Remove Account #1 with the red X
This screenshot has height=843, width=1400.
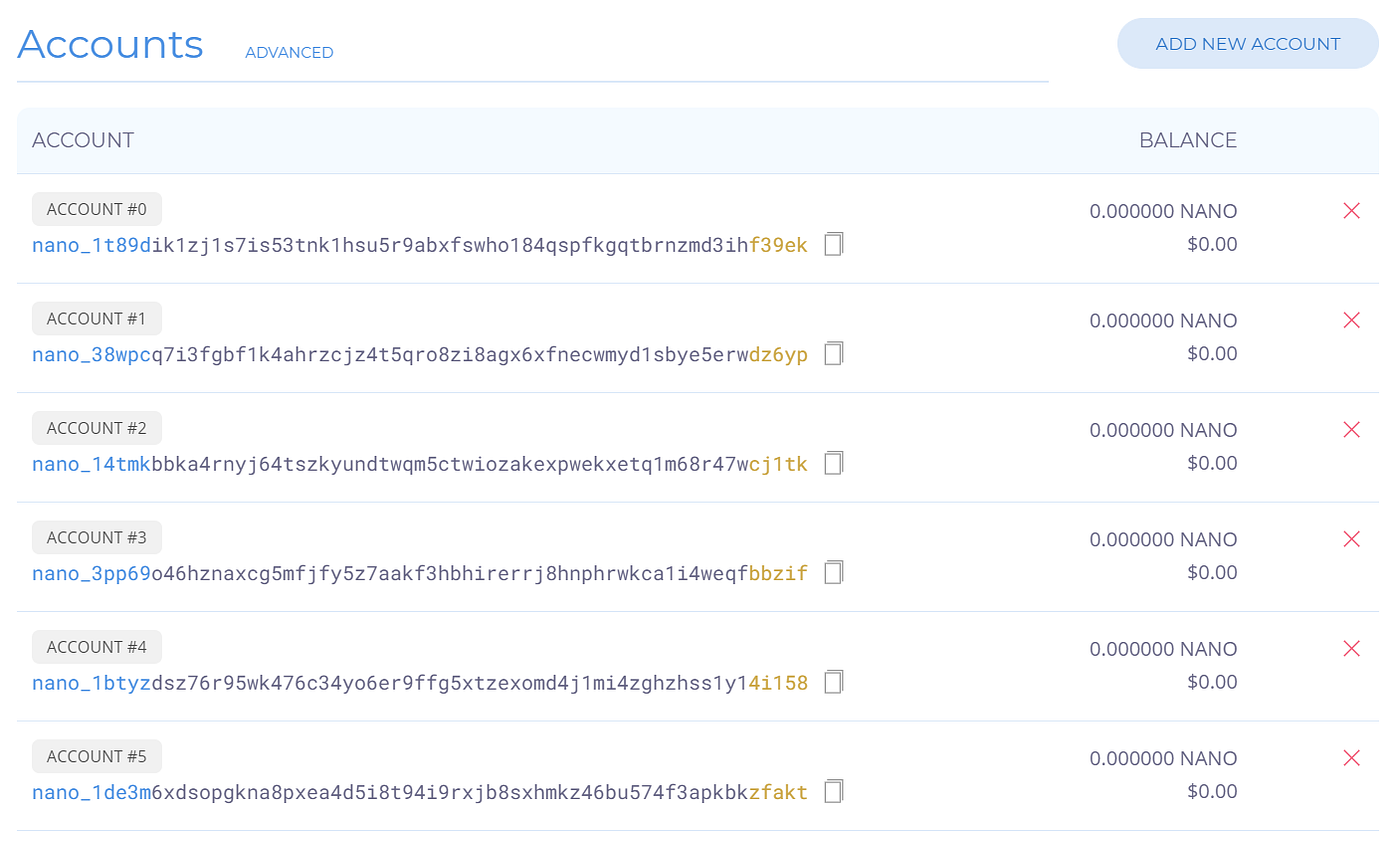click(x=1351, y=320)
